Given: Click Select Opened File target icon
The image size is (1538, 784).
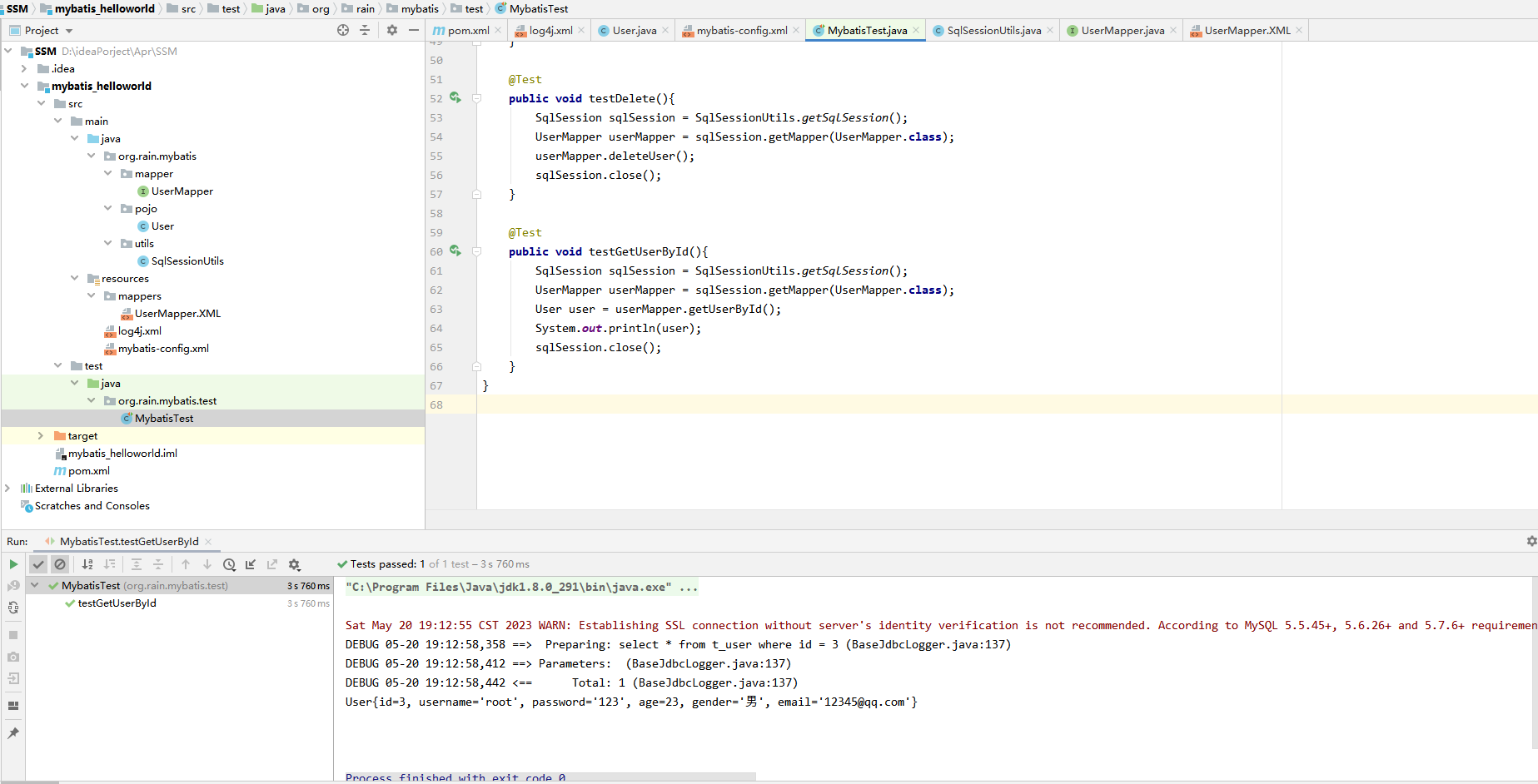Looking at the screenshot, I should point(343,30).
